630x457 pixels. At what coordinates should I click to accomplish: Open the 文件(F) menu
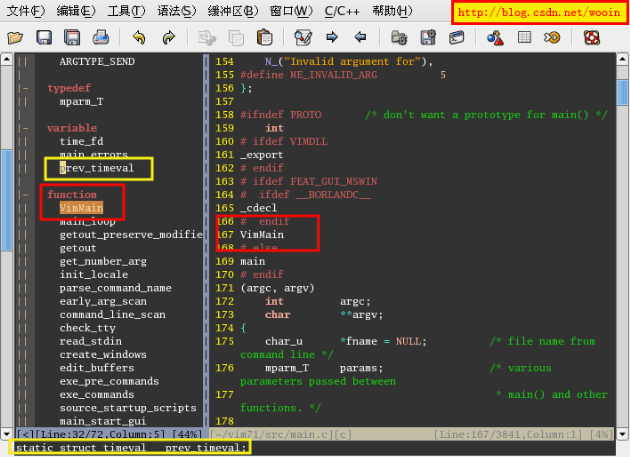pyautogui.click(x=26, y=11)
